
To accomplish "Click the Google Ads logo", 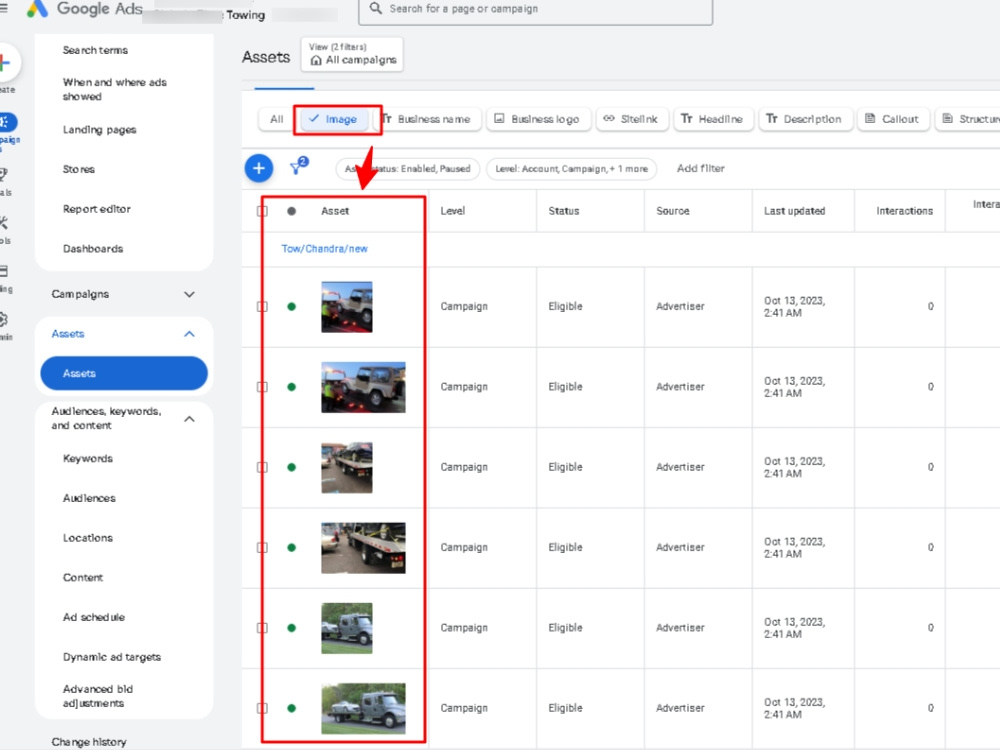I will [x=37, y=8].
